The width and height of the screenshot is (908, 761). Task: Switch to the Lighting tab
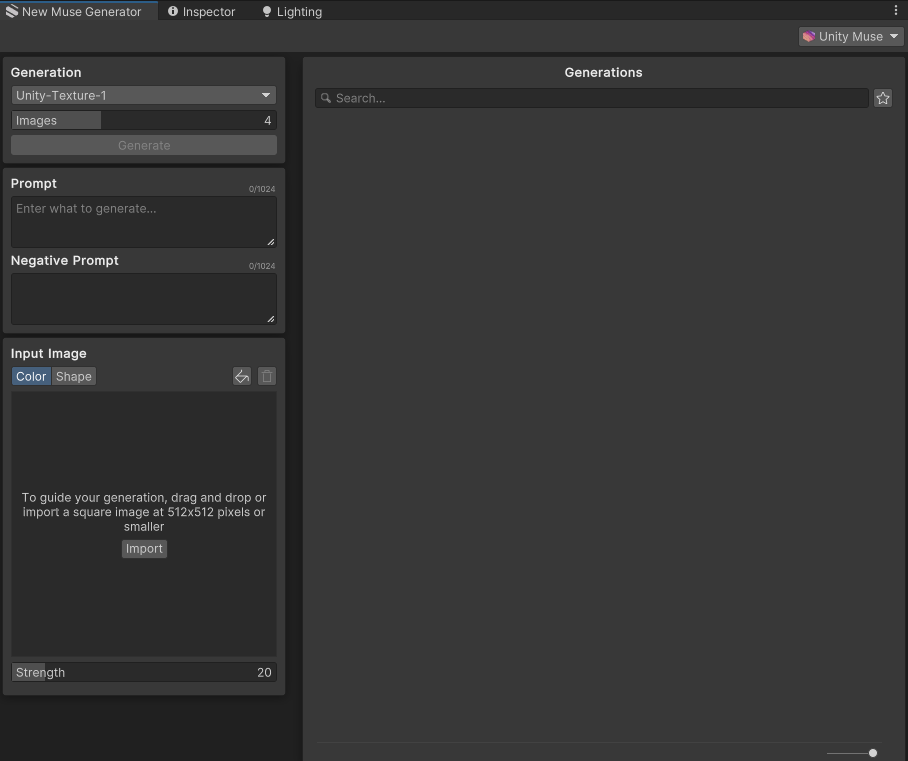[292, 12]
